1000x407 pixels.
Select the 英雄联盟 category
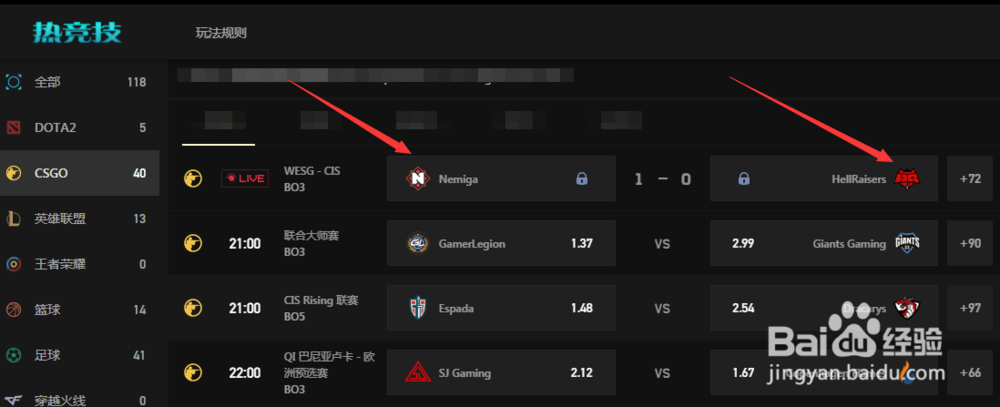(80, 219)
